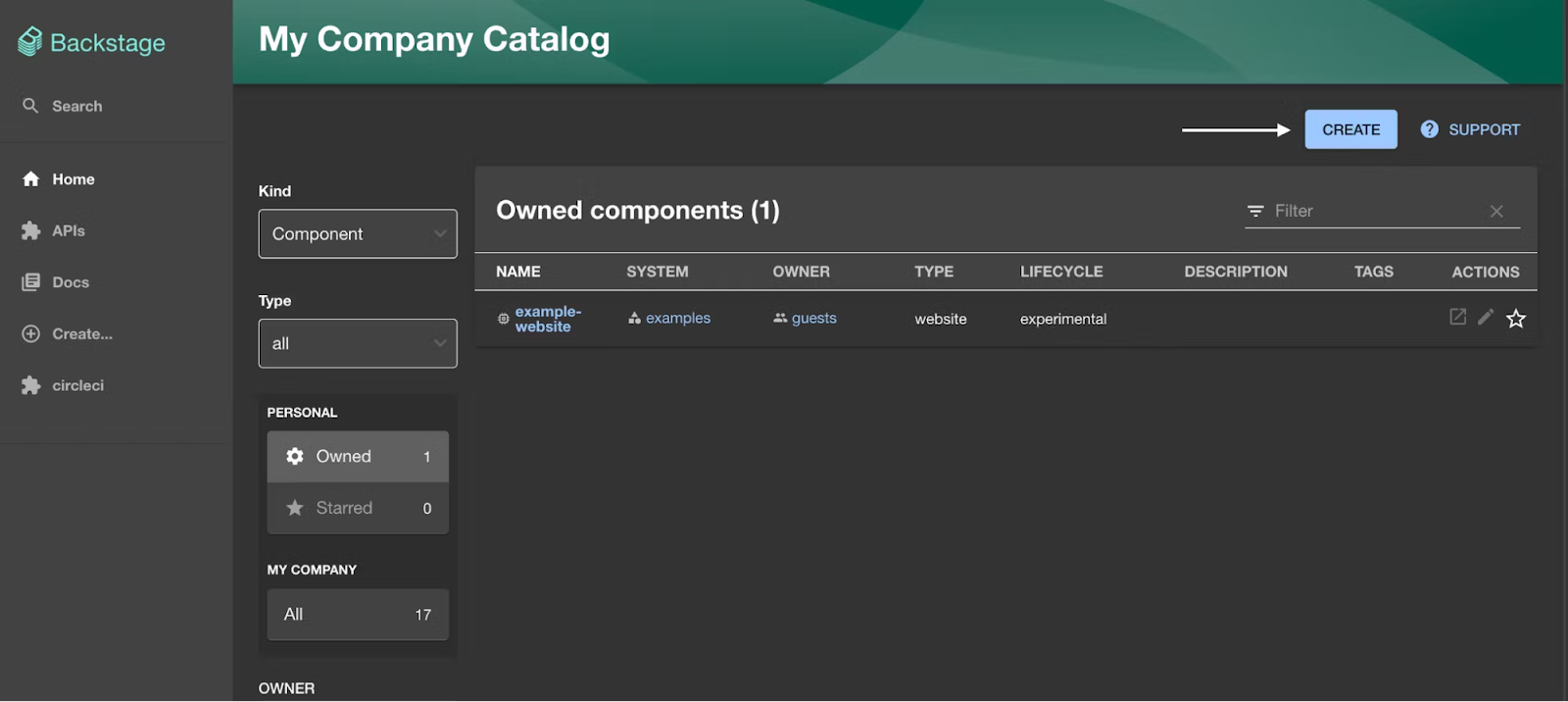This screenshot has height=702, width=1568.
Task: Sort table by Name column header
Action: [x=517, y=272]
